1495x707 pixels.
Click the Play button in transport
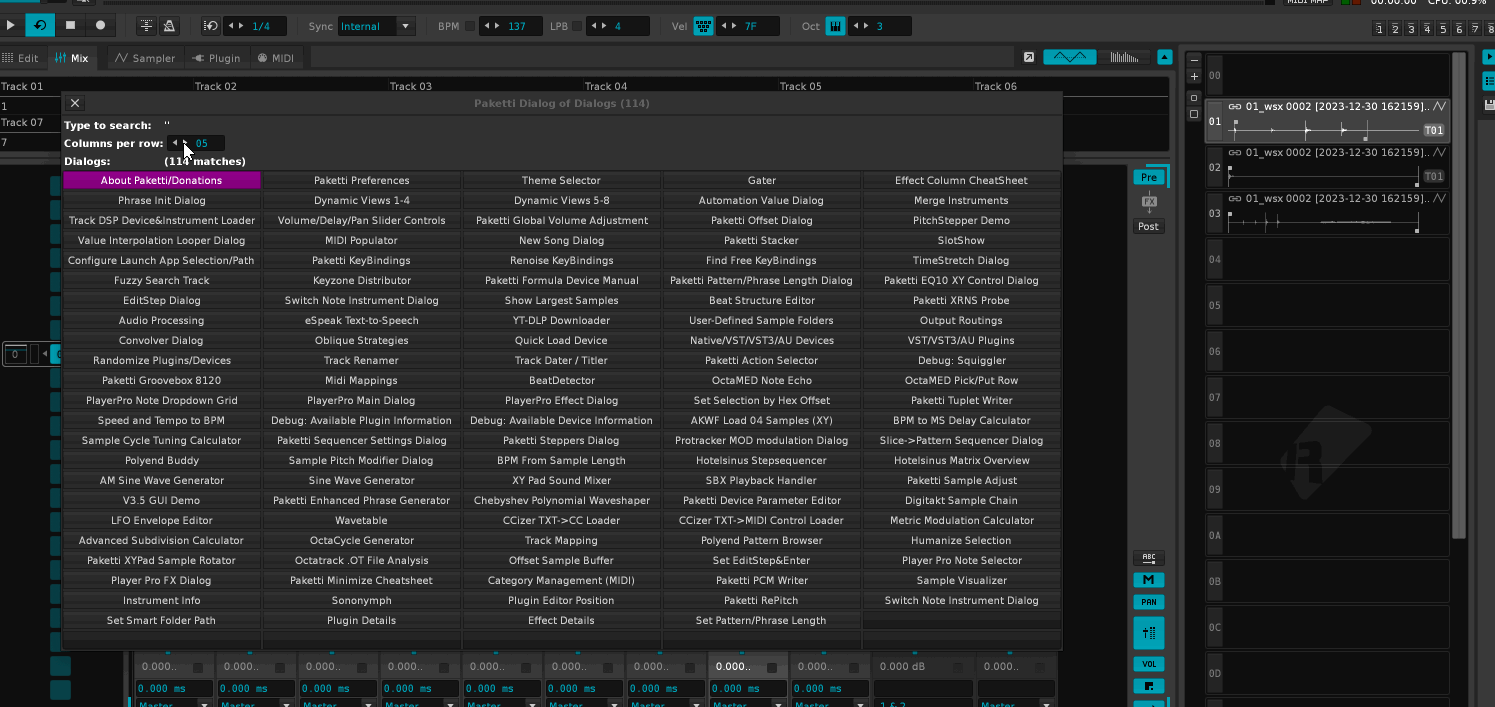coord(12,25)
